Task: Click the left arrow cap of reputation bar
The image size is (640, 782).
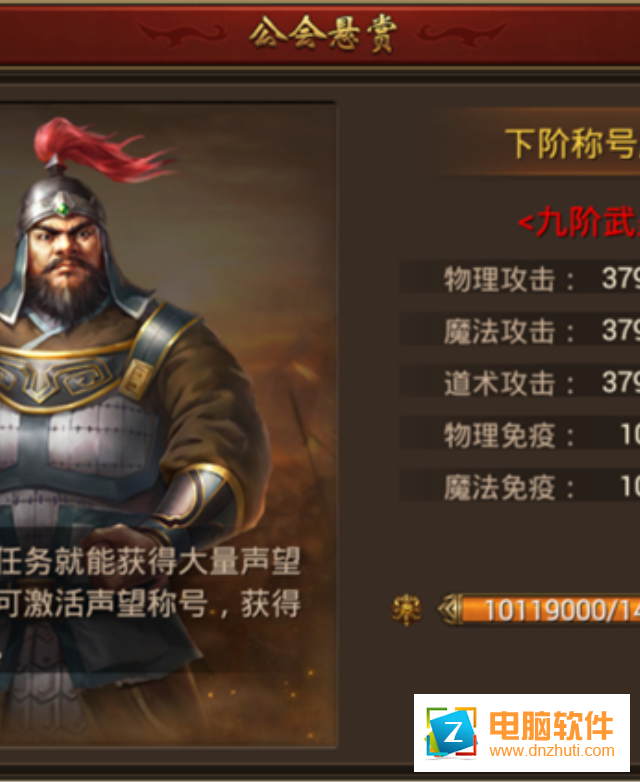Action: click(x=450, y=609)
